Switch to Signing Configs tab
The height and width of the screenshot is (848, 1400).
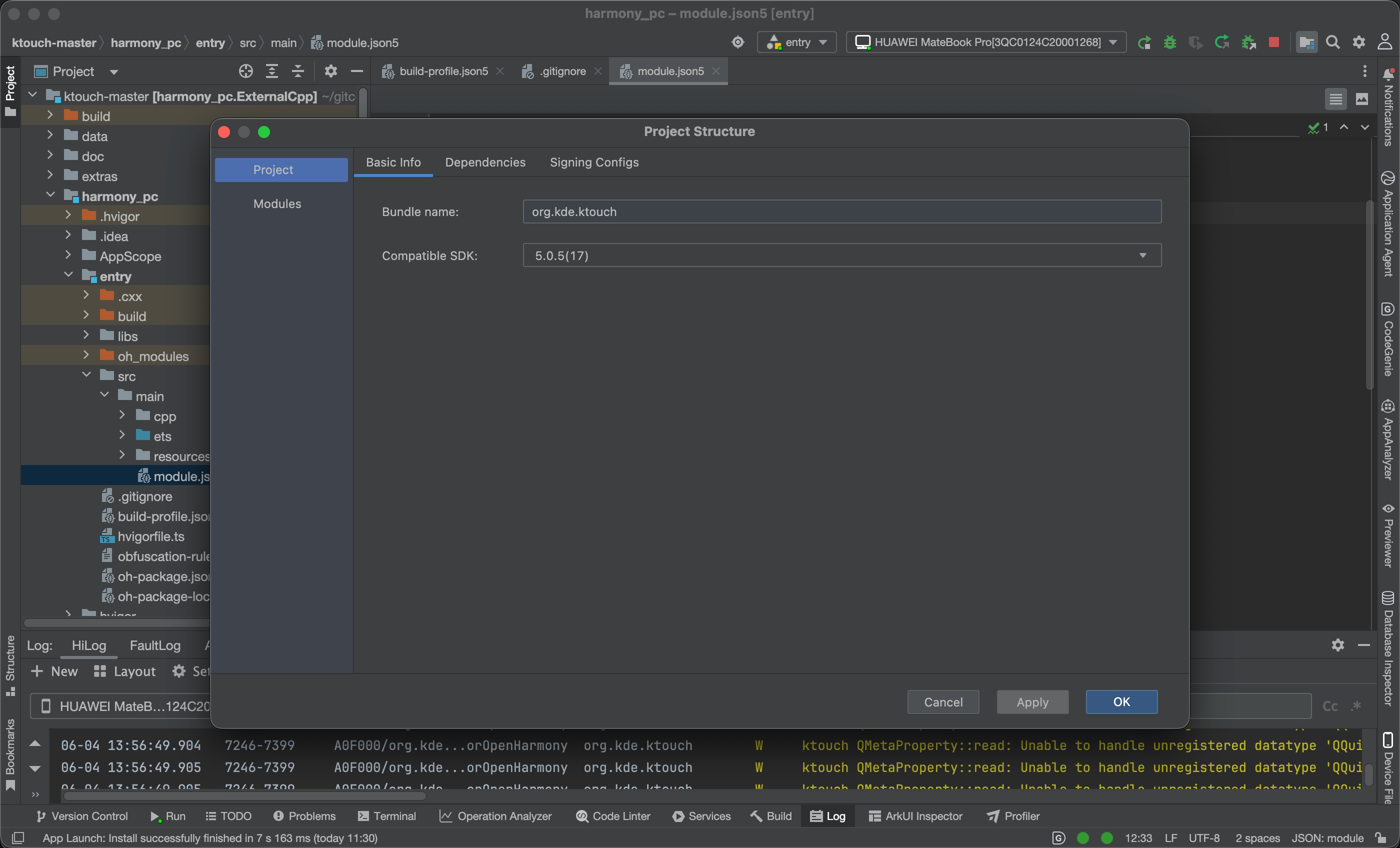point(594,162)
